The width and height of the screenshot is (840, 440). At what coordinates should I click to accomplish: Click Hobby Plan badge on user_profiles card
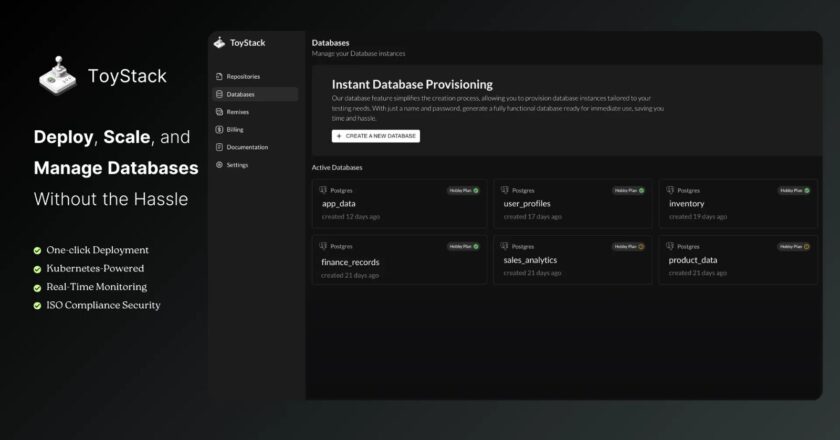pyautogui.click(x=629, y=190)
